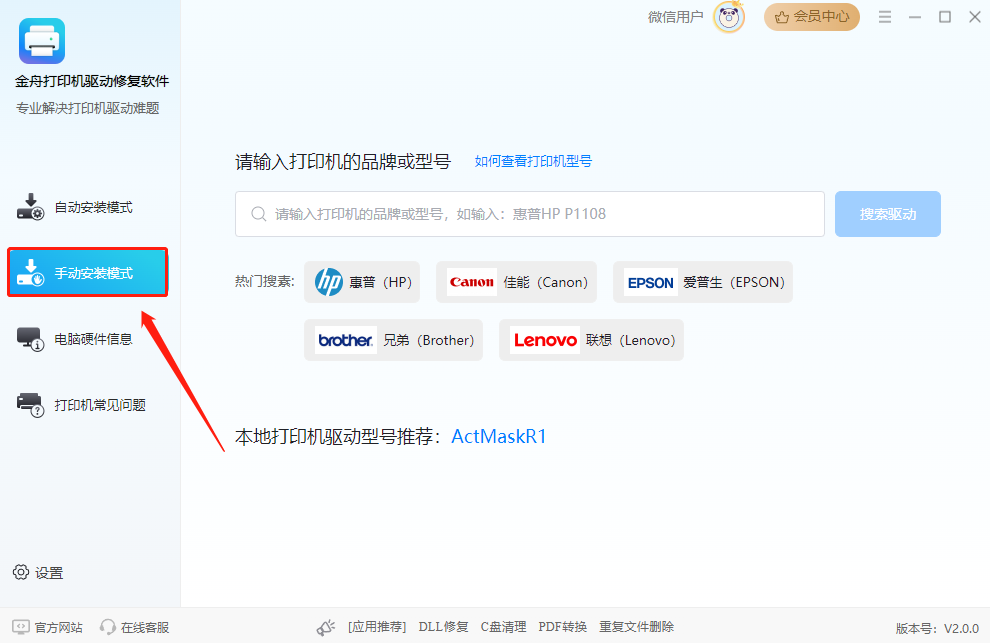Screen dimensions: 990x643
Task: Click the magnifier icon in search box
Action: pos(258,214)
